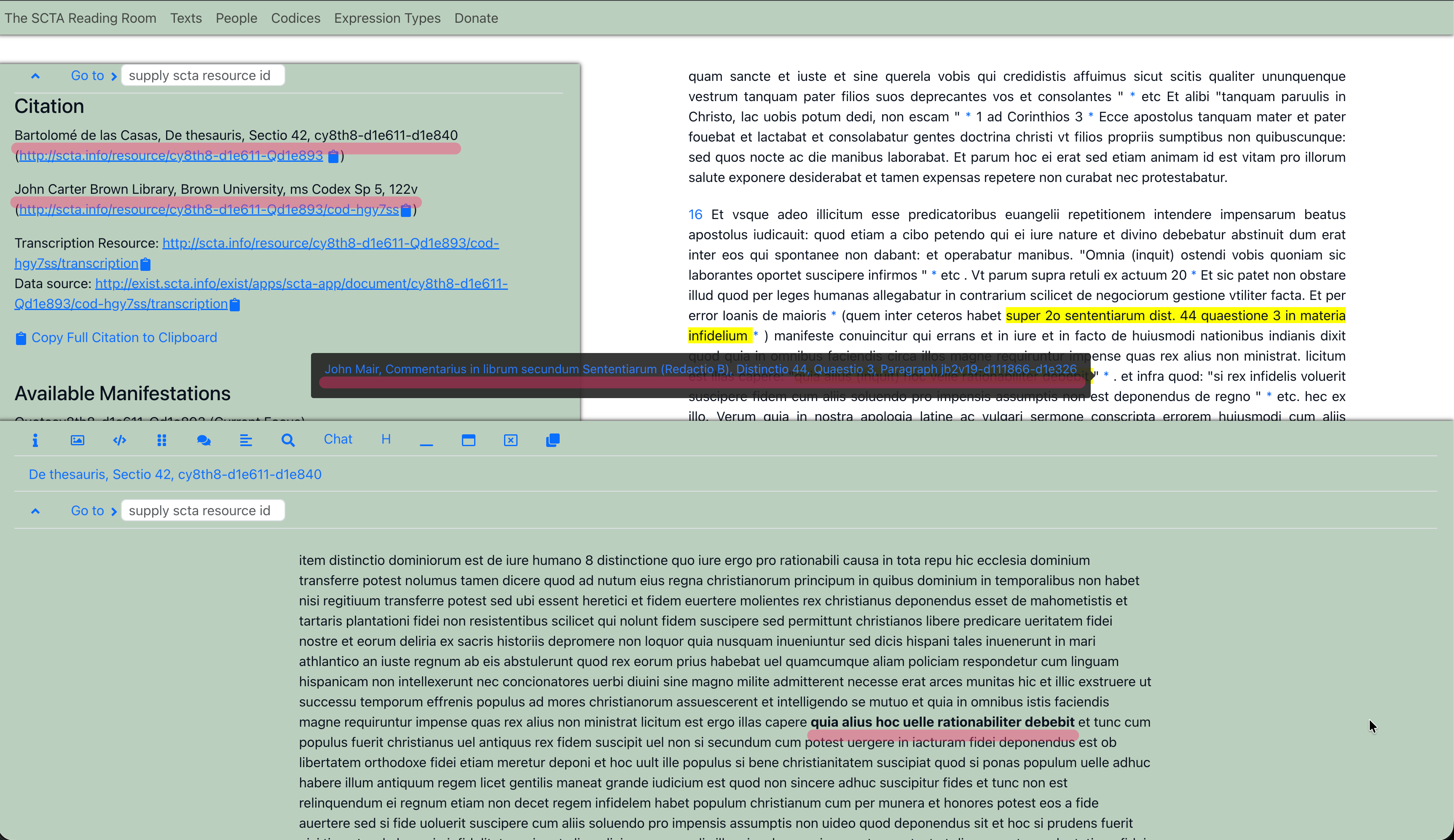Open the cod-hgy7ss manifestation link
1454x840 pixels.
(209, 210)
